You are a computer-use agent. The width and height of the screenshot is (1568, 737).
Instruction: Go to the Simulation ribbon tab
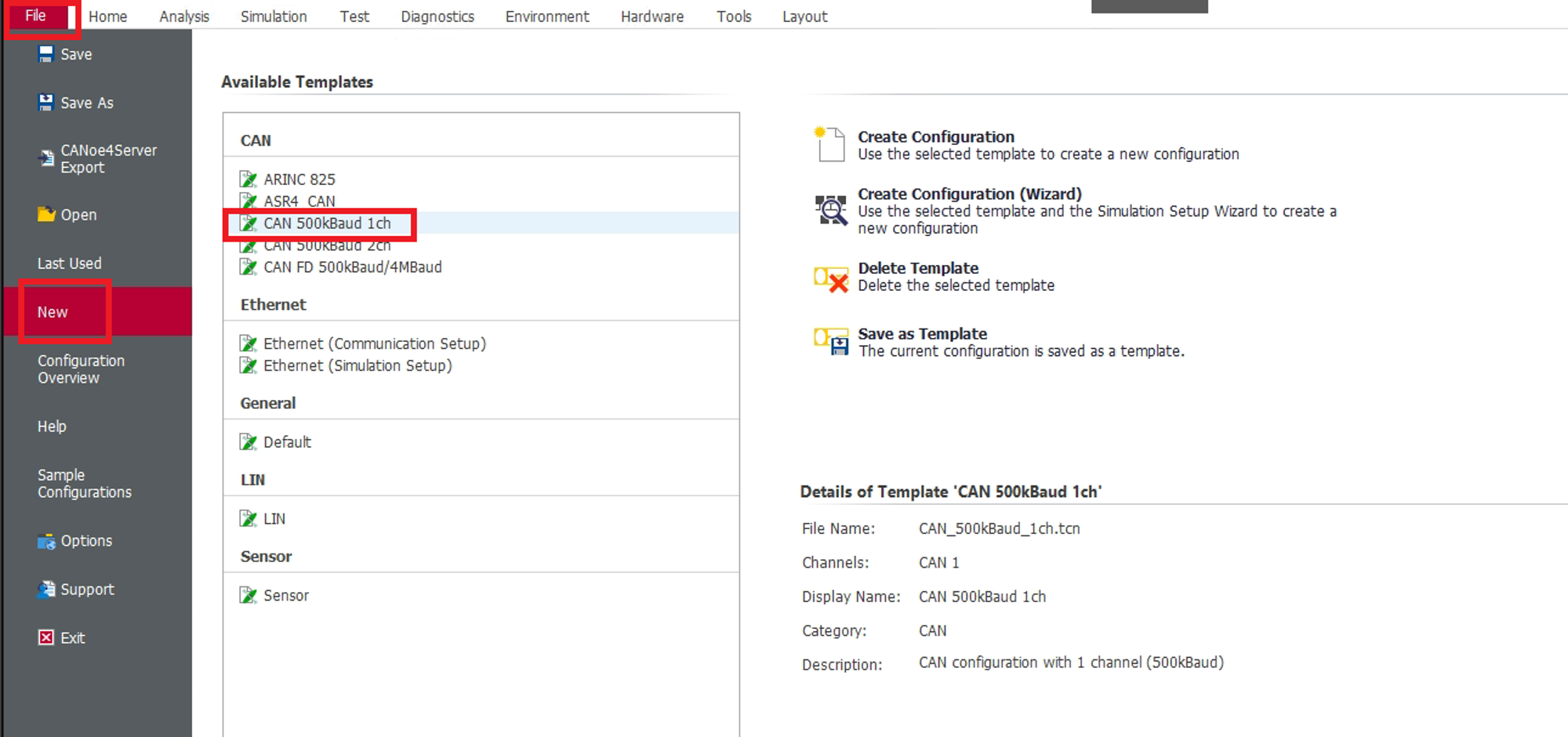point(274,16)
